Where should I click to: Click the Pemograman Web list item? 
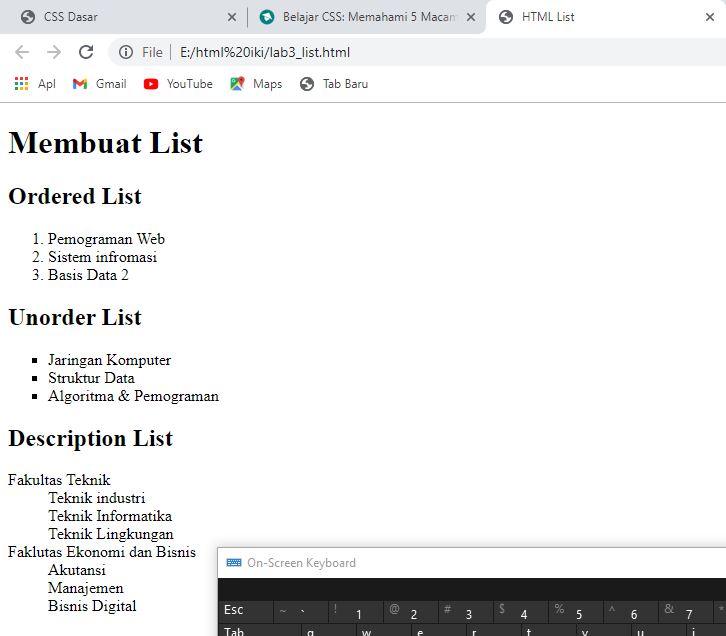click(106, 239)
